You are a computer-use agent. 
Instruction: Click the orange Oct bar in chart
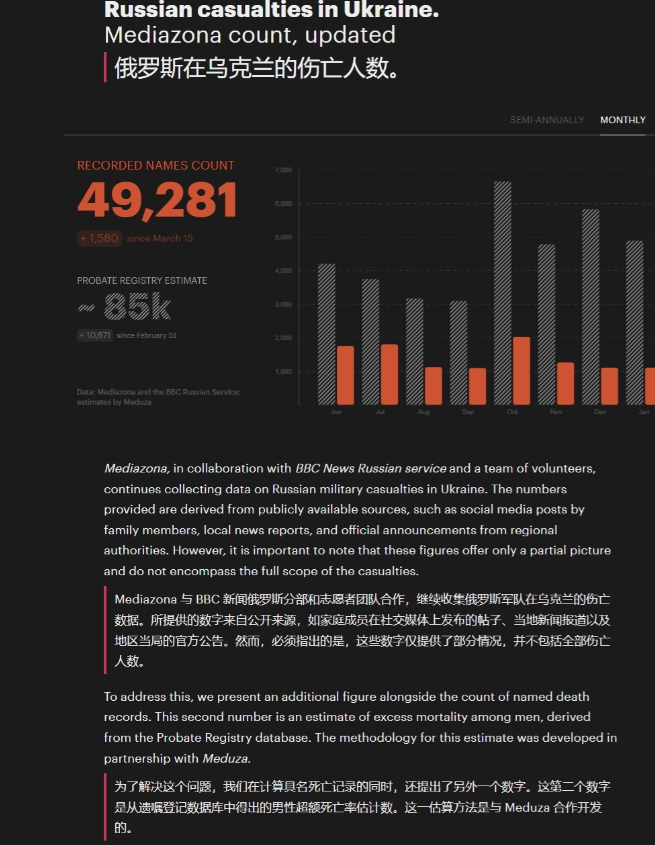[x=521, y=371]
